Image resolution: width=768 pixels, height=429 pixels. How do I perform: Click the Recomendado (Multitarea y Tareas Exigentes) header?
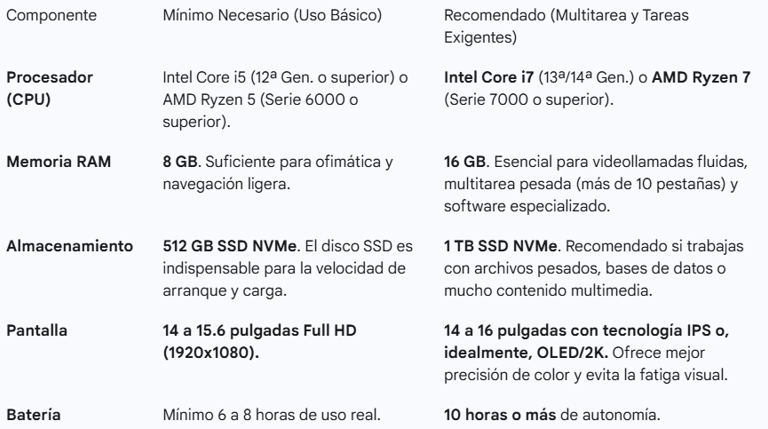point(566,26)
